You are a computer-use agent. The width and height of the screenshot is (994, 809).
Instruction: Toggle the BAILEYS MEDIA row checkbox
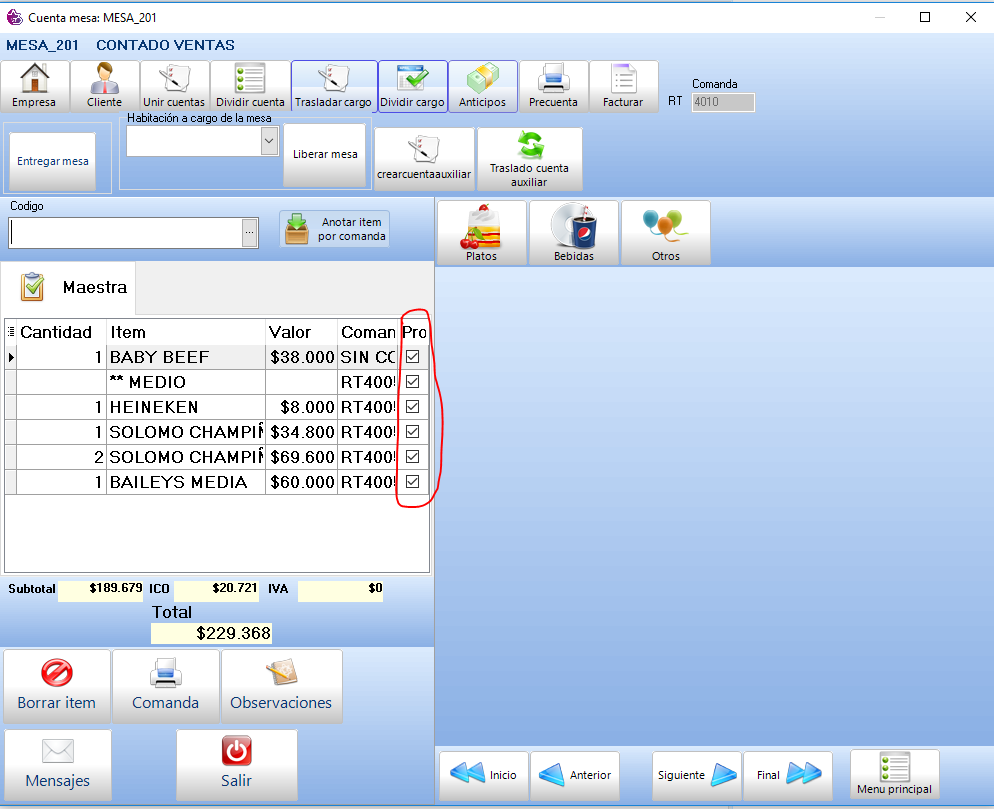tap(412, 482)
